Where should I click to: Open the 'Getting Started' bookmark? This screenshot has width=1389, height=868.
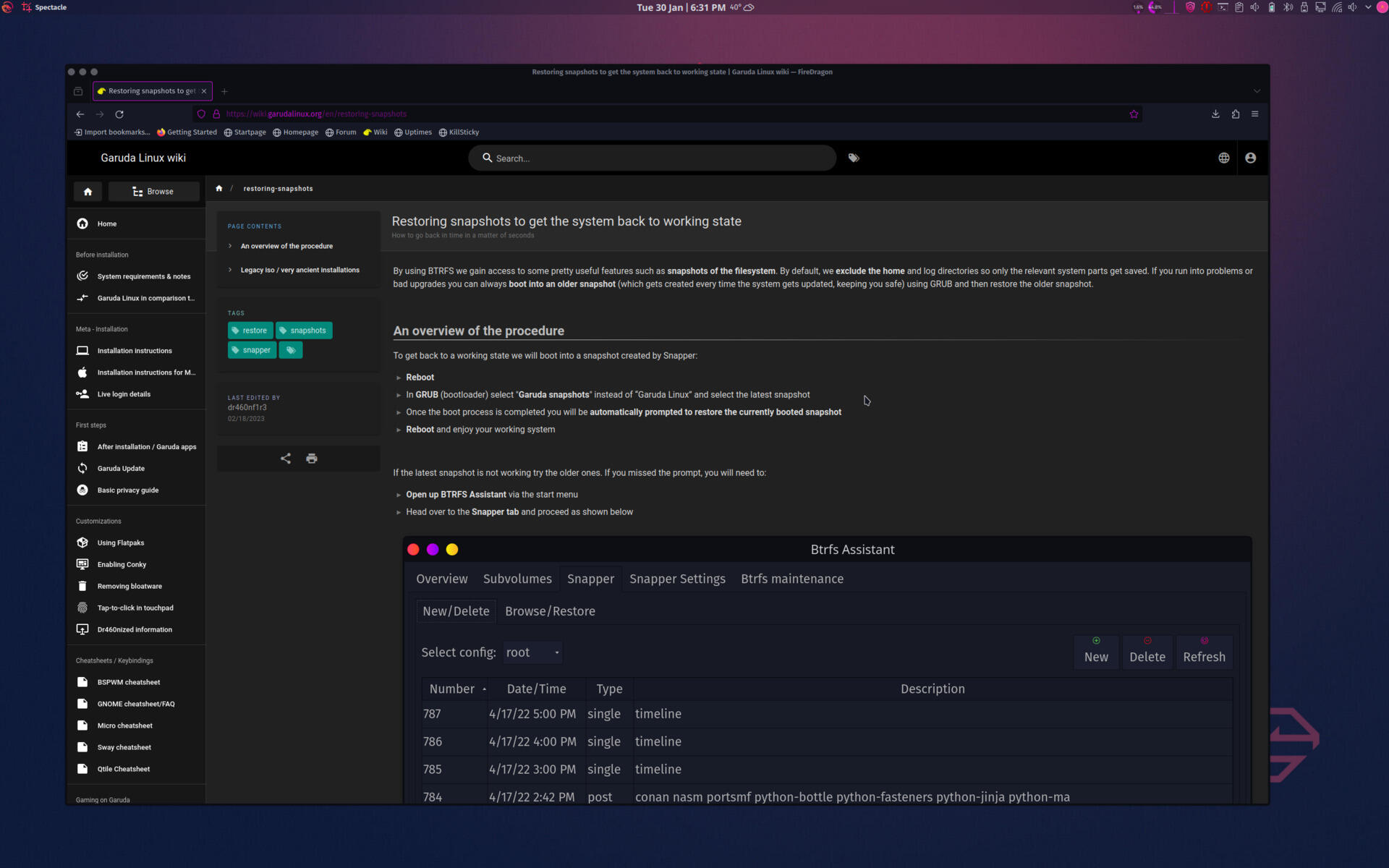(187, 132)
